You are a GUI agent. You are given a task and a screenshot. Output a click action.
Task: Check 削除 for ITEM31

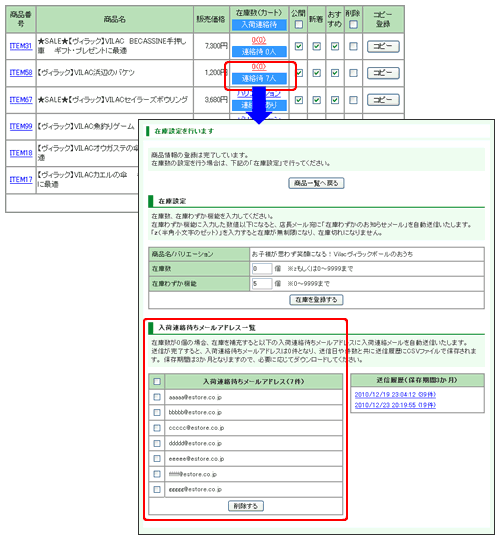[353, 46]
